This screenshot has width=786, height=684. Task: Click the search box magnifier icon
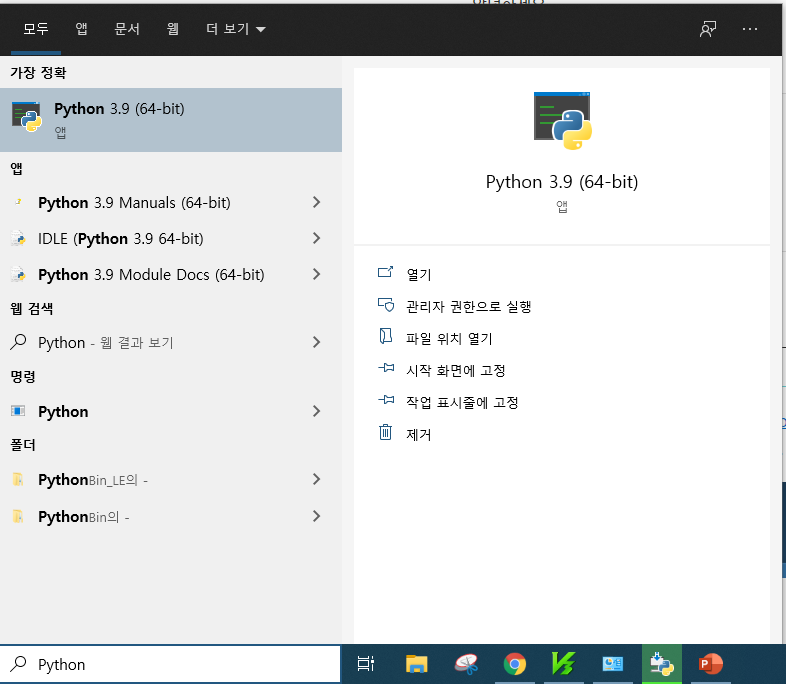18,664
